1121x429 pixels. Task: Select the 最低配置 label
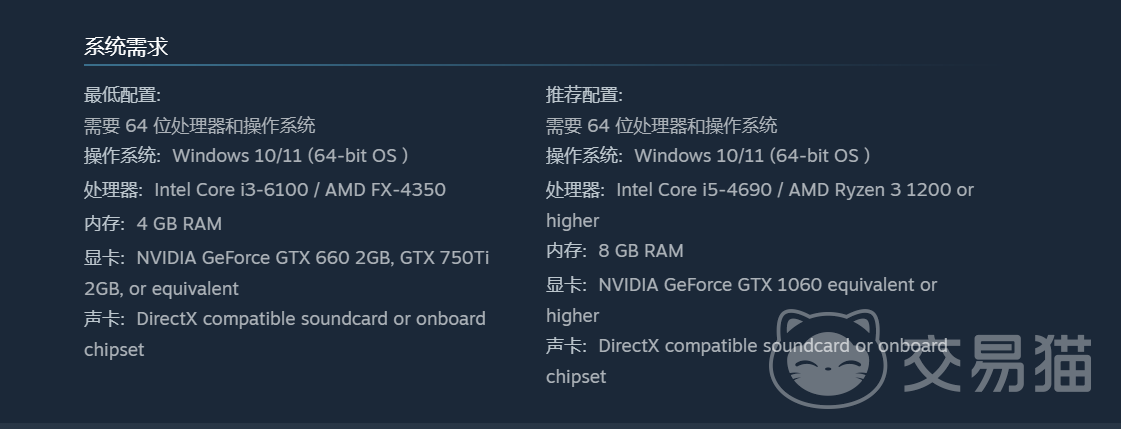(122, 95)
